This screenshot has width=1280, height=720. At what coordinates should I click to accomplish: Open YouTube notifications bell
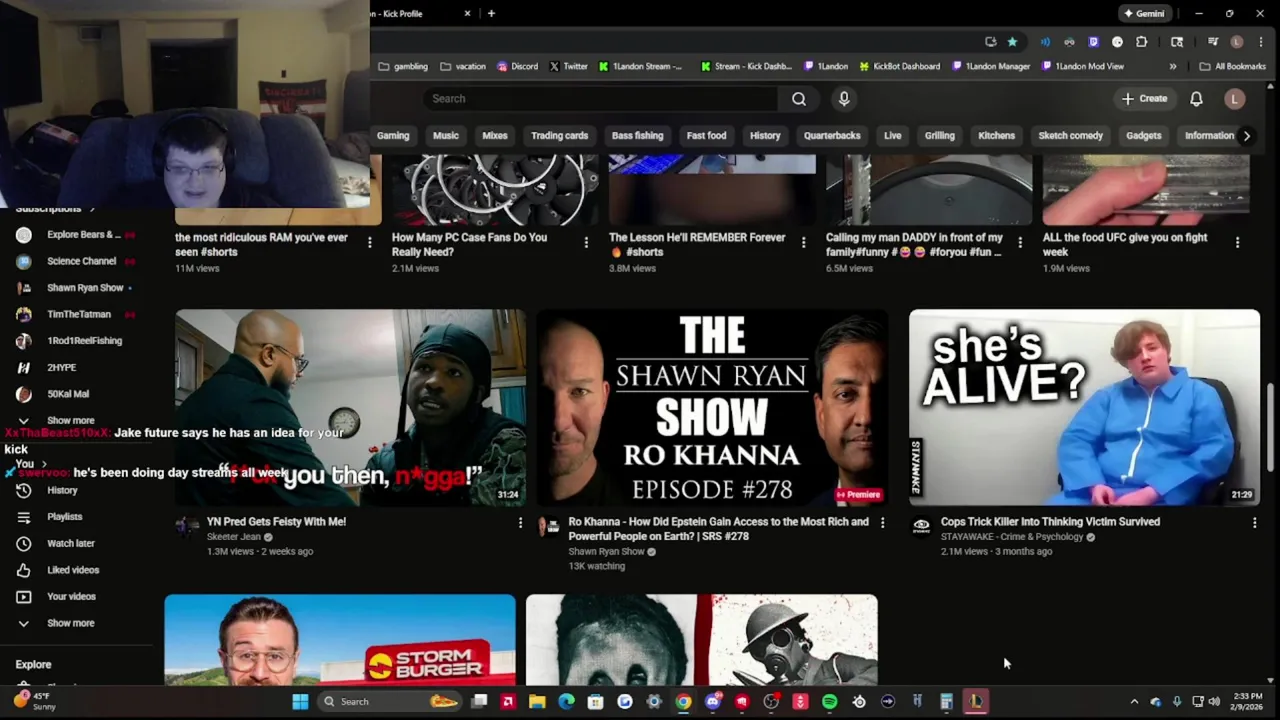(1196, 99)
